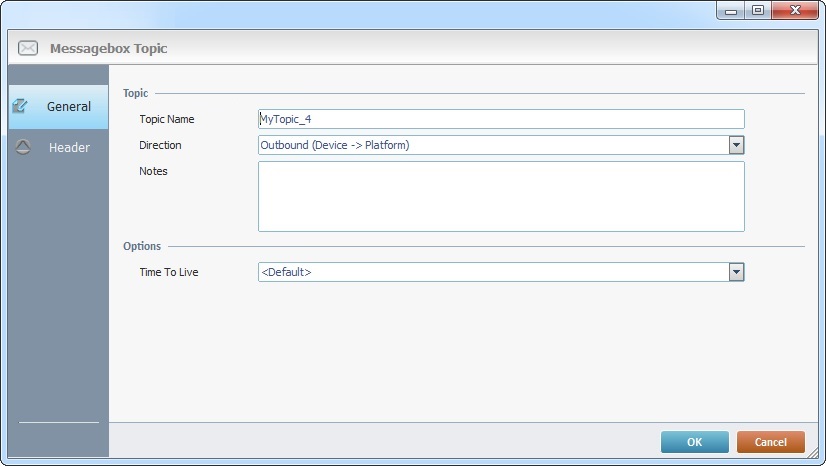
Task: Click the Time To Live <Default> field
Action: [492, 272]
